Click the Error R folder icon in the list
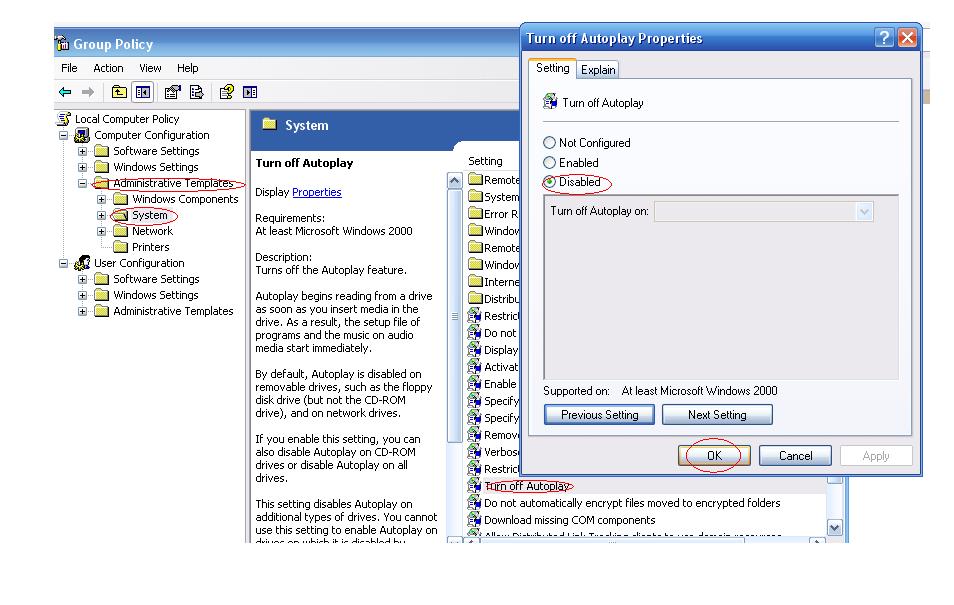This screenshot has width=954, height=605. point(475,213)
